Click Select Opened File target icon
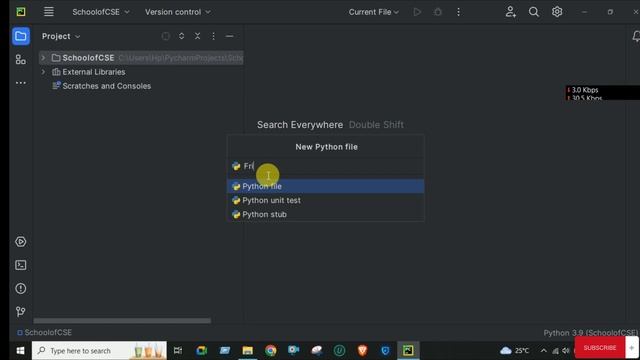Viewport: 640px width, 360px height. tap(166, 36)
